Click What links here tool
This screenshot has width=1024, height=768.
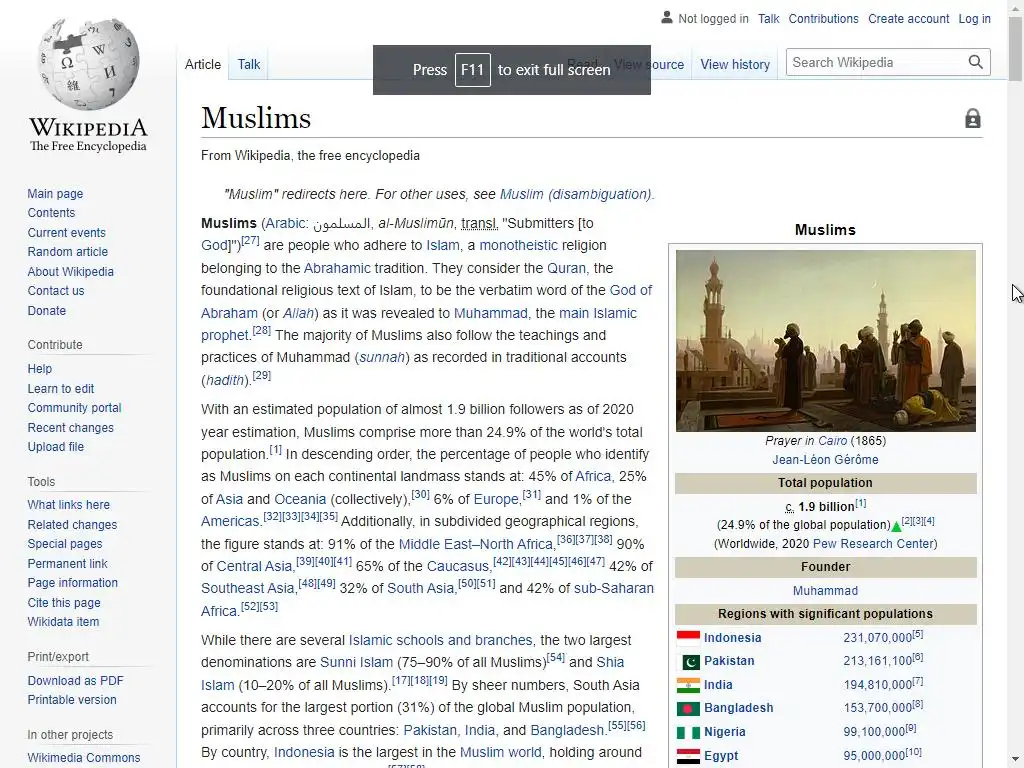click(69, 505)
